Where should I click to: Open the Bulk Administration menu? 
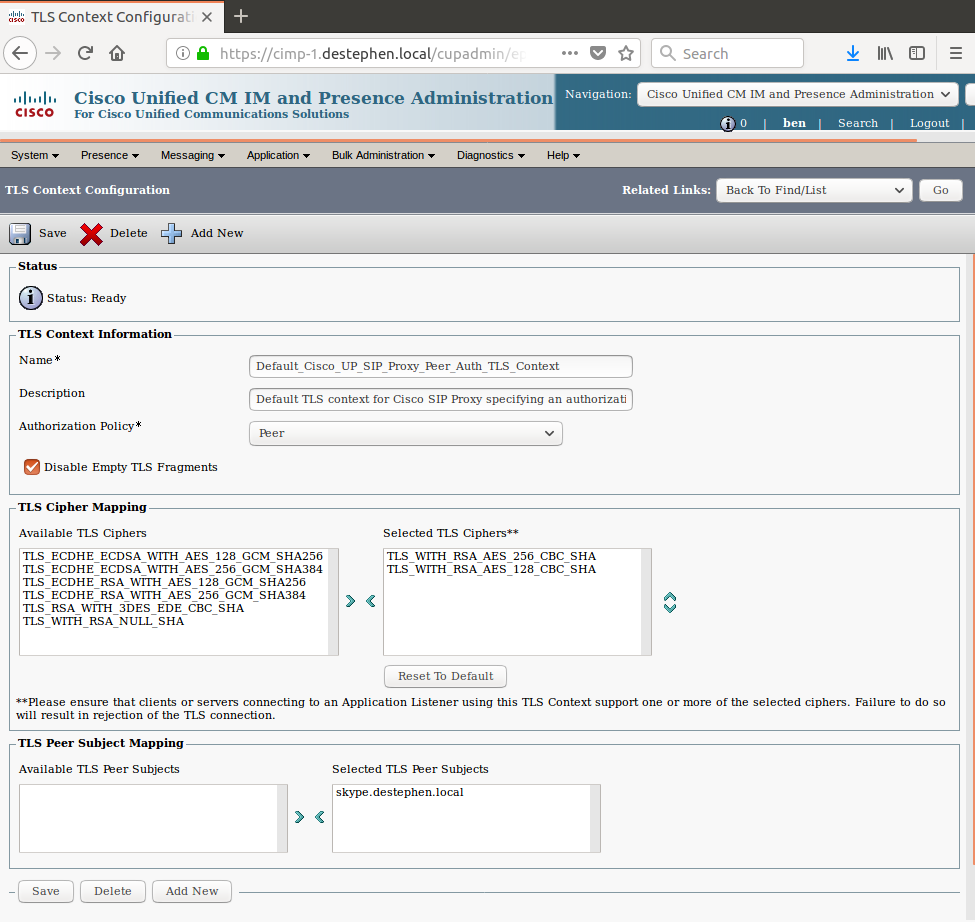[x=383, y=155]
